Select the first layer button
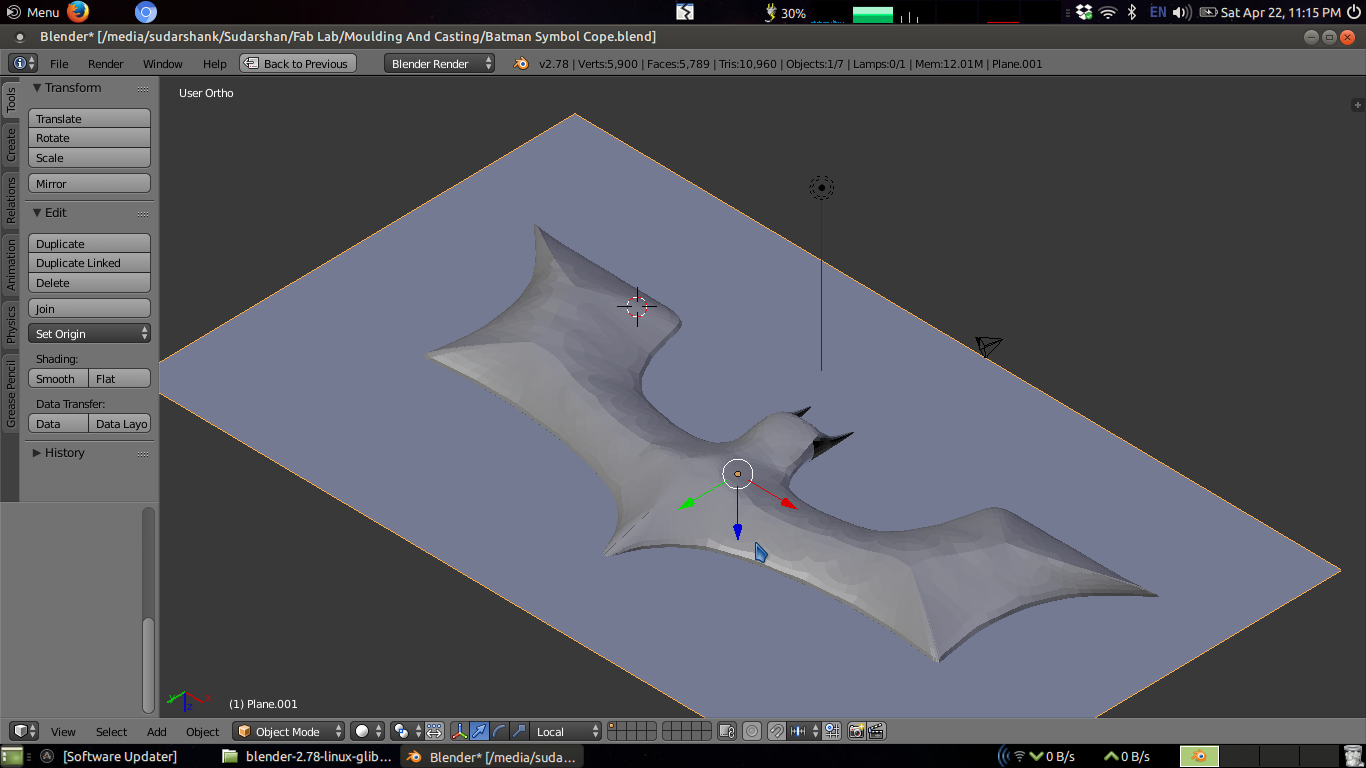This screenshot has width=1366, height=768. (x=614, y=727)
